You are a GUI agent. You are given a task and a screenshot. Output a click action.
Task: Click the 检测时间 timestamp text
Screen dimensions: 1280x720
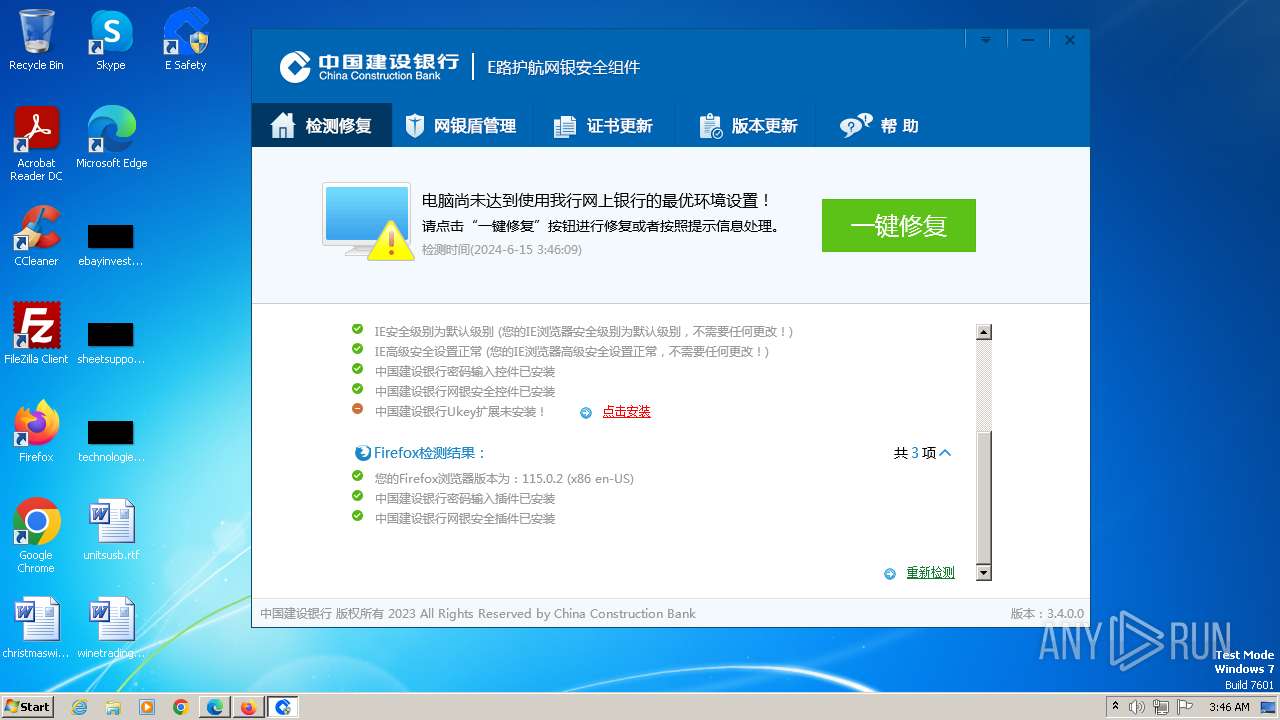pos(502,250)
